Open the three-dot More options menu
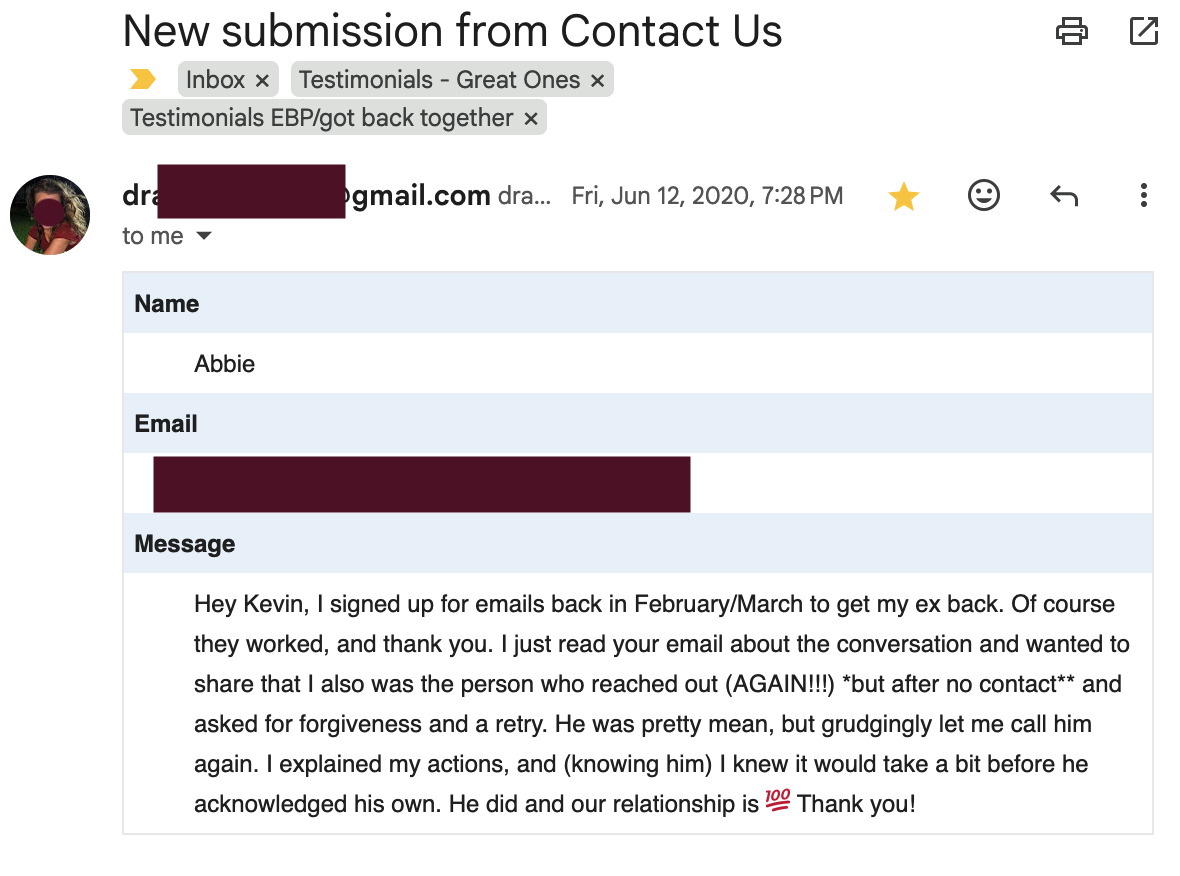 coord(1144,196)
